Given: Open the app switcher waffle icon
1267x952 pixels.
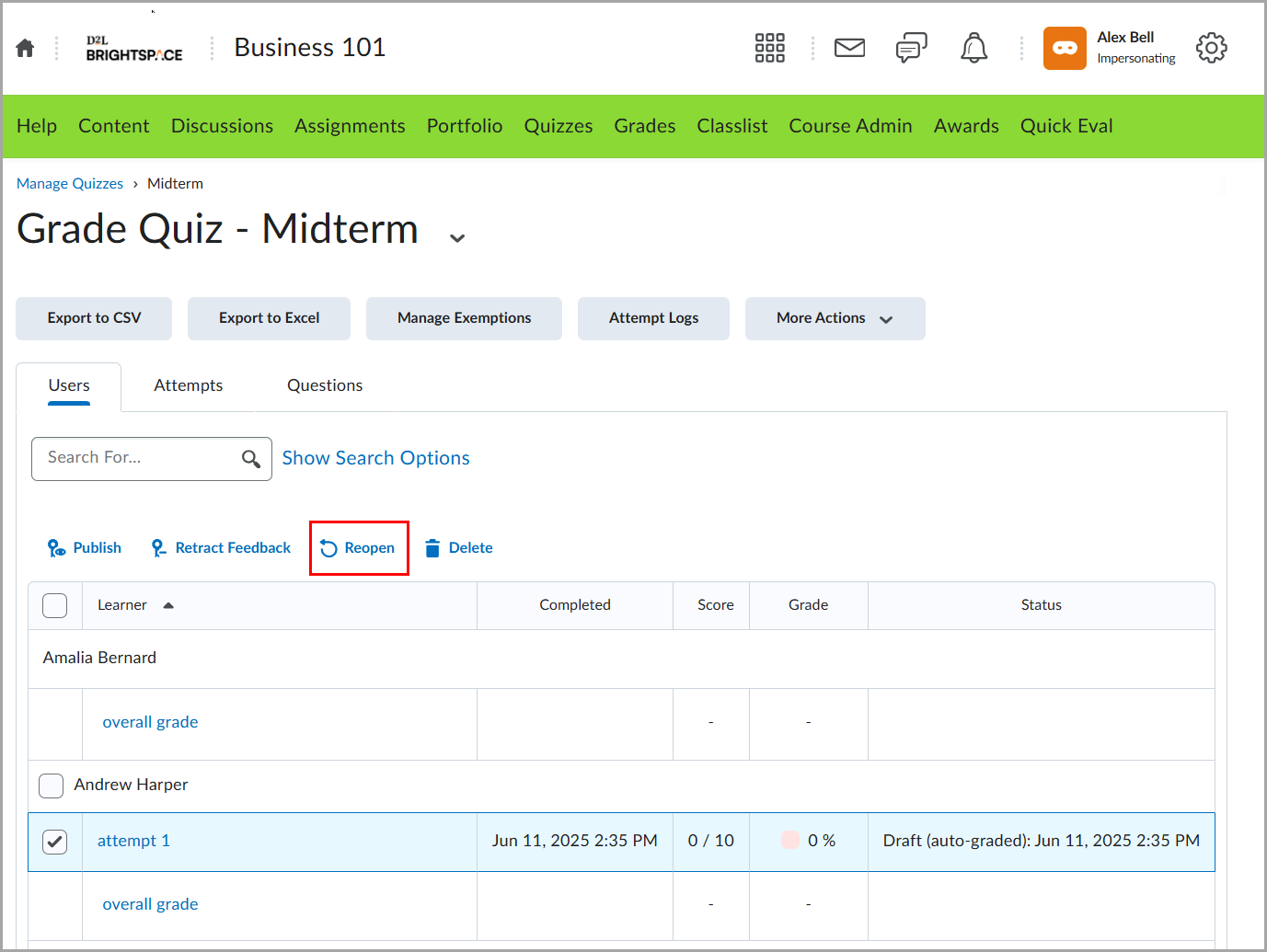Looking at the screenshot, I should click(769, 48).
